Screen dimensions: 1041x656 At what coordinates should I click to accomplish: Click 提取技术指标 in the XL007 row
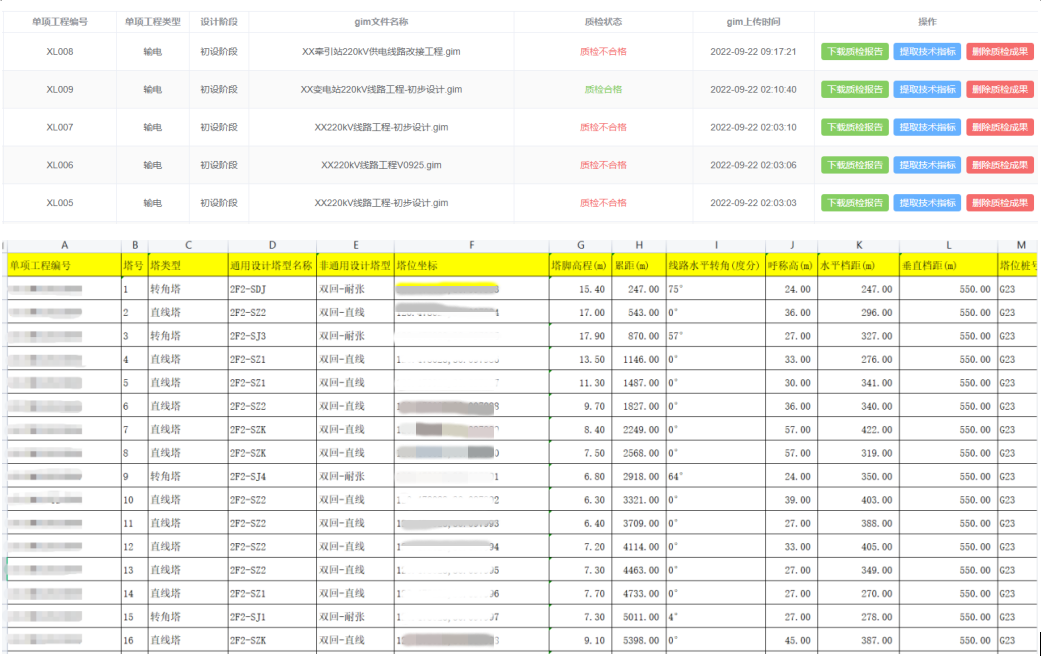click(x=927, y=127)
